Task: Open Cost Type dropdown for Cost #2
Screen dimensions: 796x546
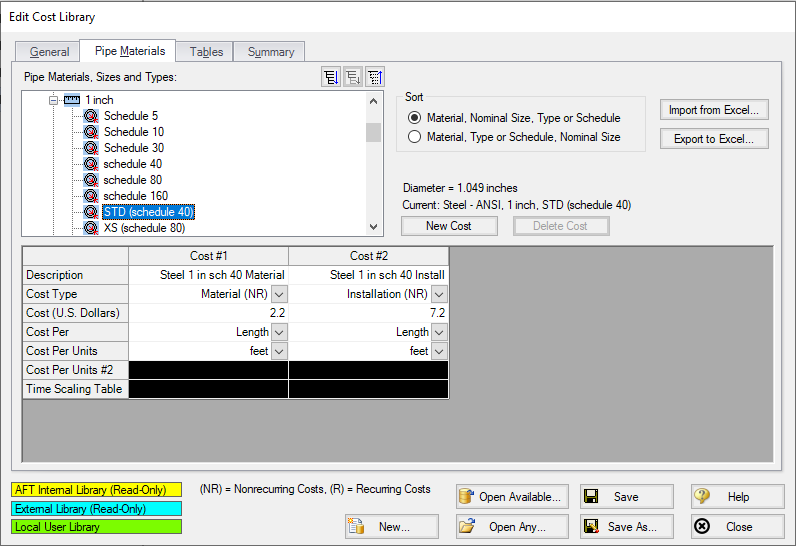Action: (440, 294)
